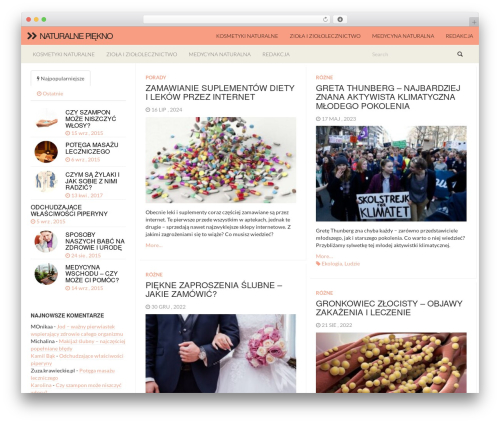The image size is (500, 423).
Task: Open comment link Makijaż dzienny by Michalina
Action: point(78,345)
